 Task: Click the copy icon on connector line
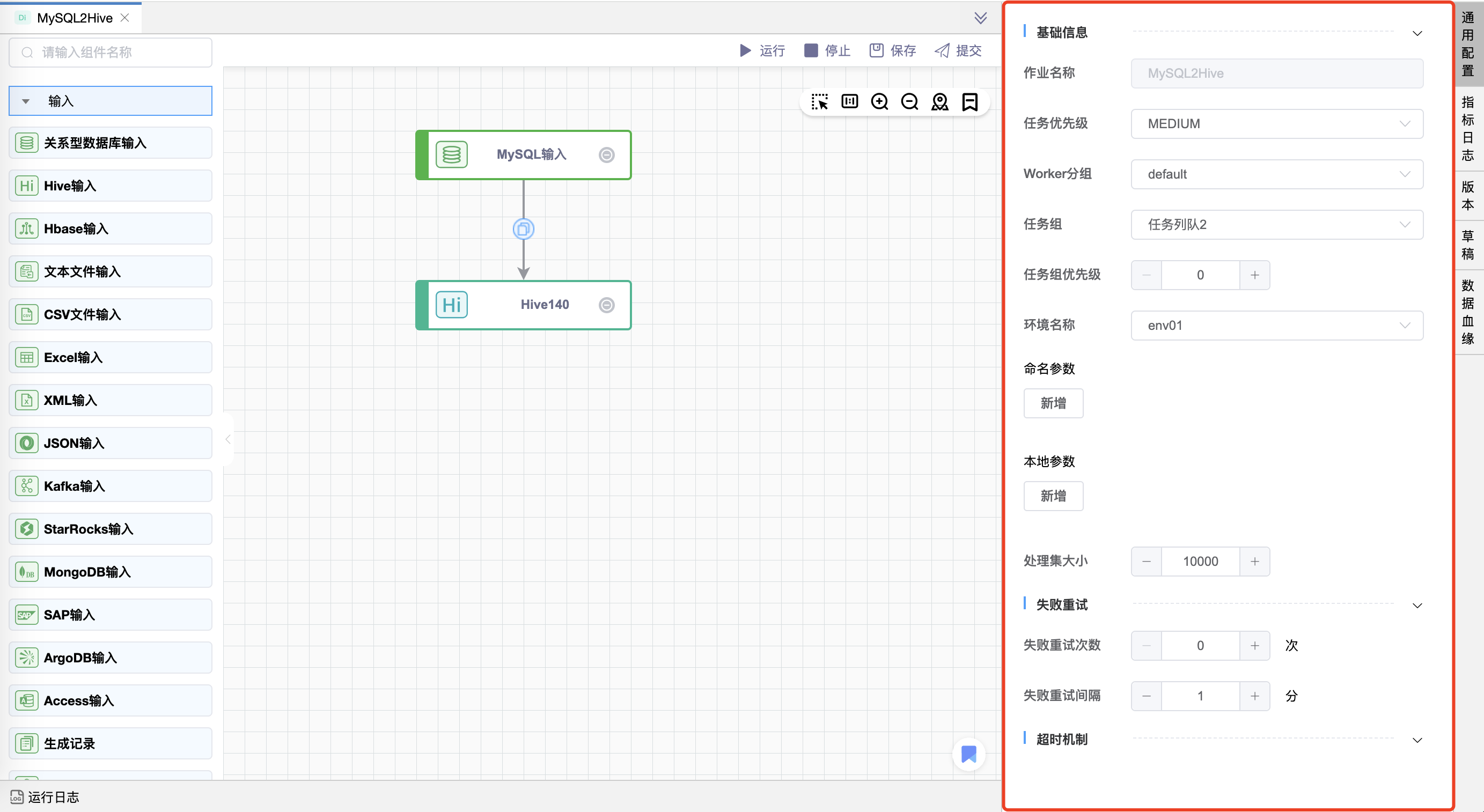[x=523, y=229]
